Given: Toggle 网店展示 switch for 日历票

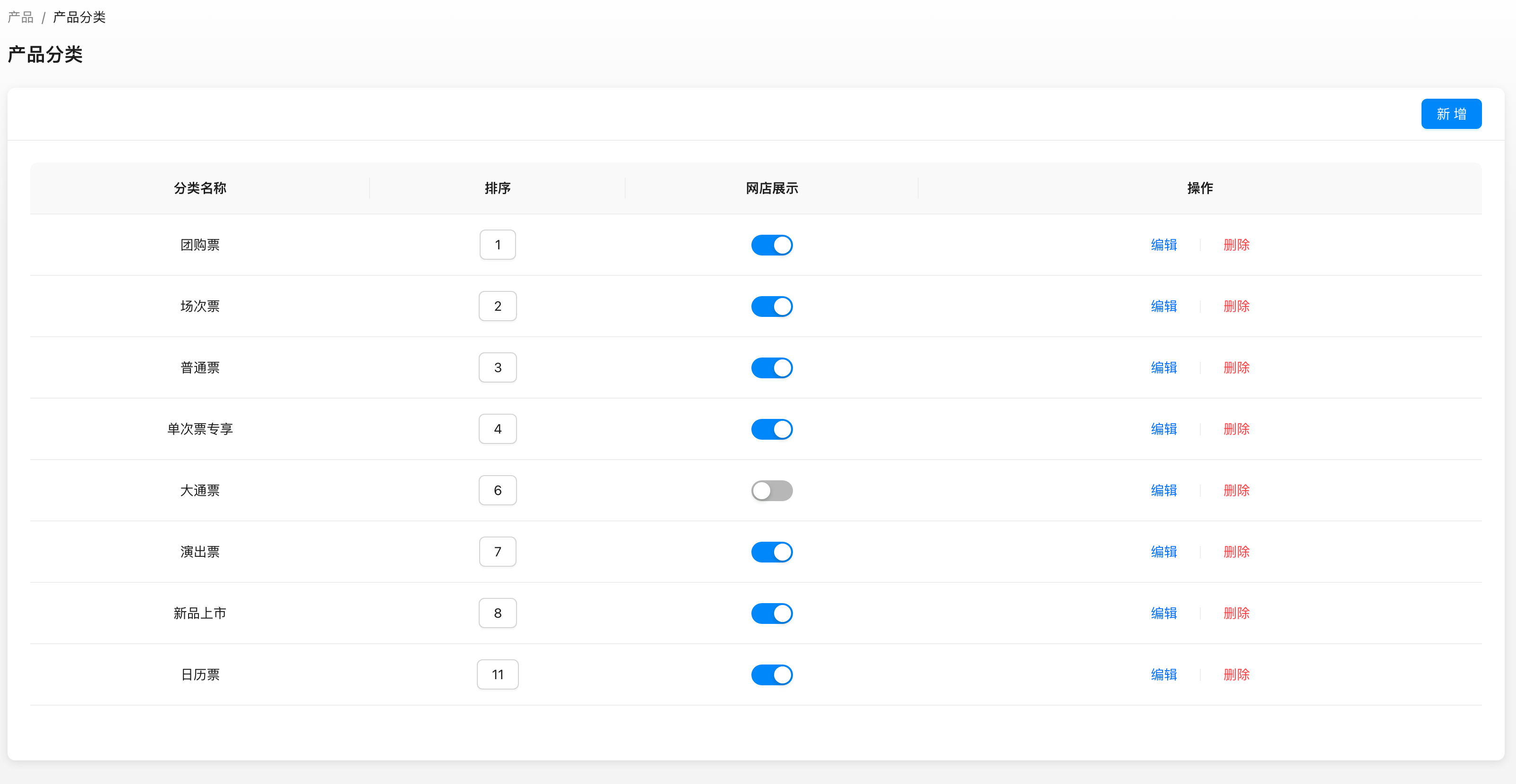Looking at the screenshot, I should pyautogui.click(x=772, y=674).
